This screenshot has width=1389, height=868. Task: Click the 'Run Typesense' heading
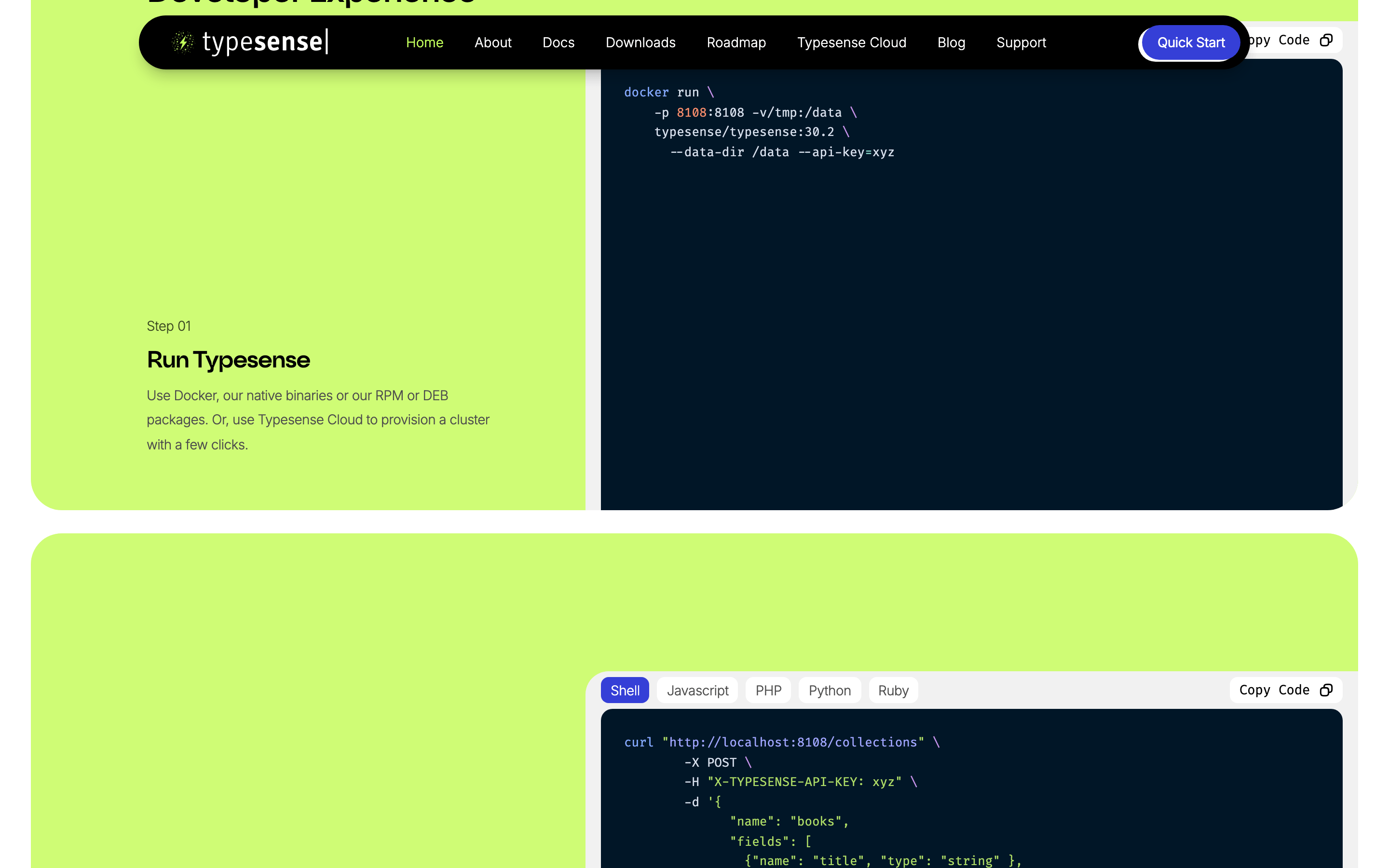coord(229,360)
